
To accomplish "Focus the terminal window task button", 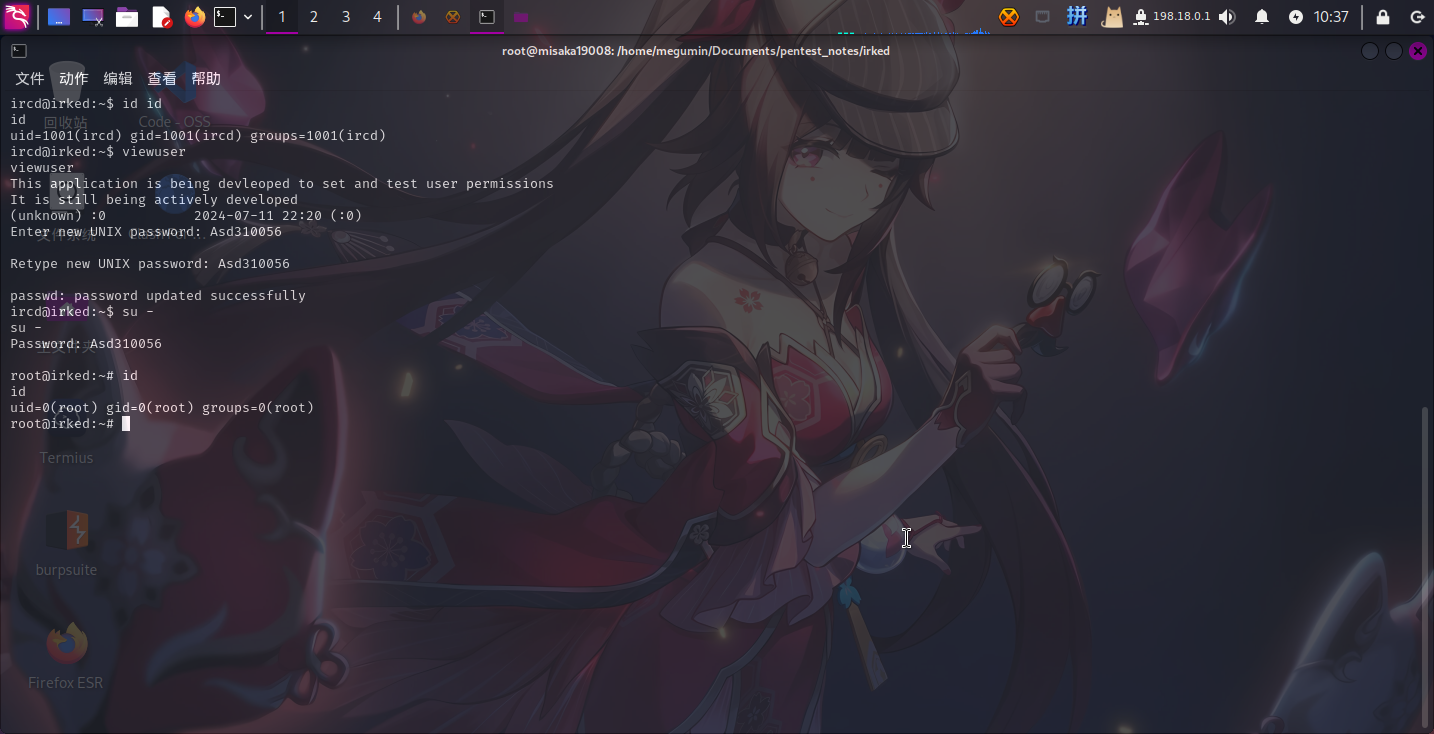I will [487, 17].
